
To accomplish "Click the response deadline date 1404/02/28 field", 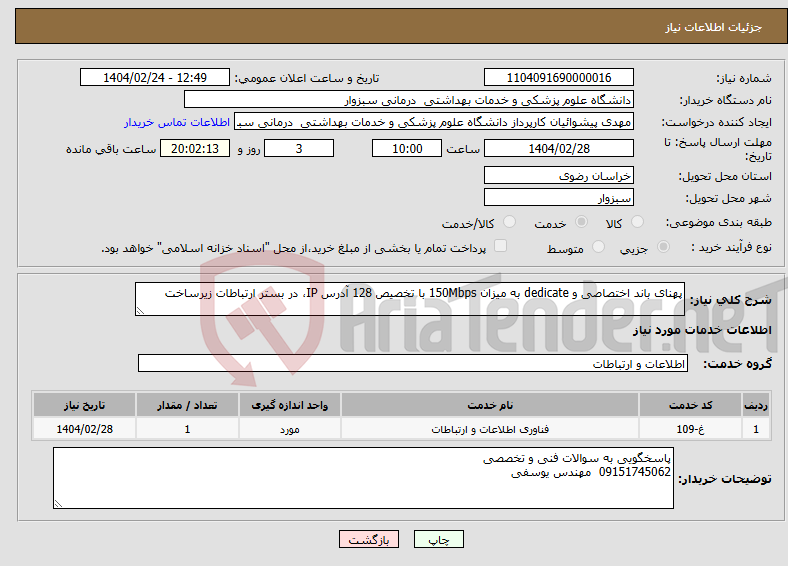I will [x=559, y=148].
